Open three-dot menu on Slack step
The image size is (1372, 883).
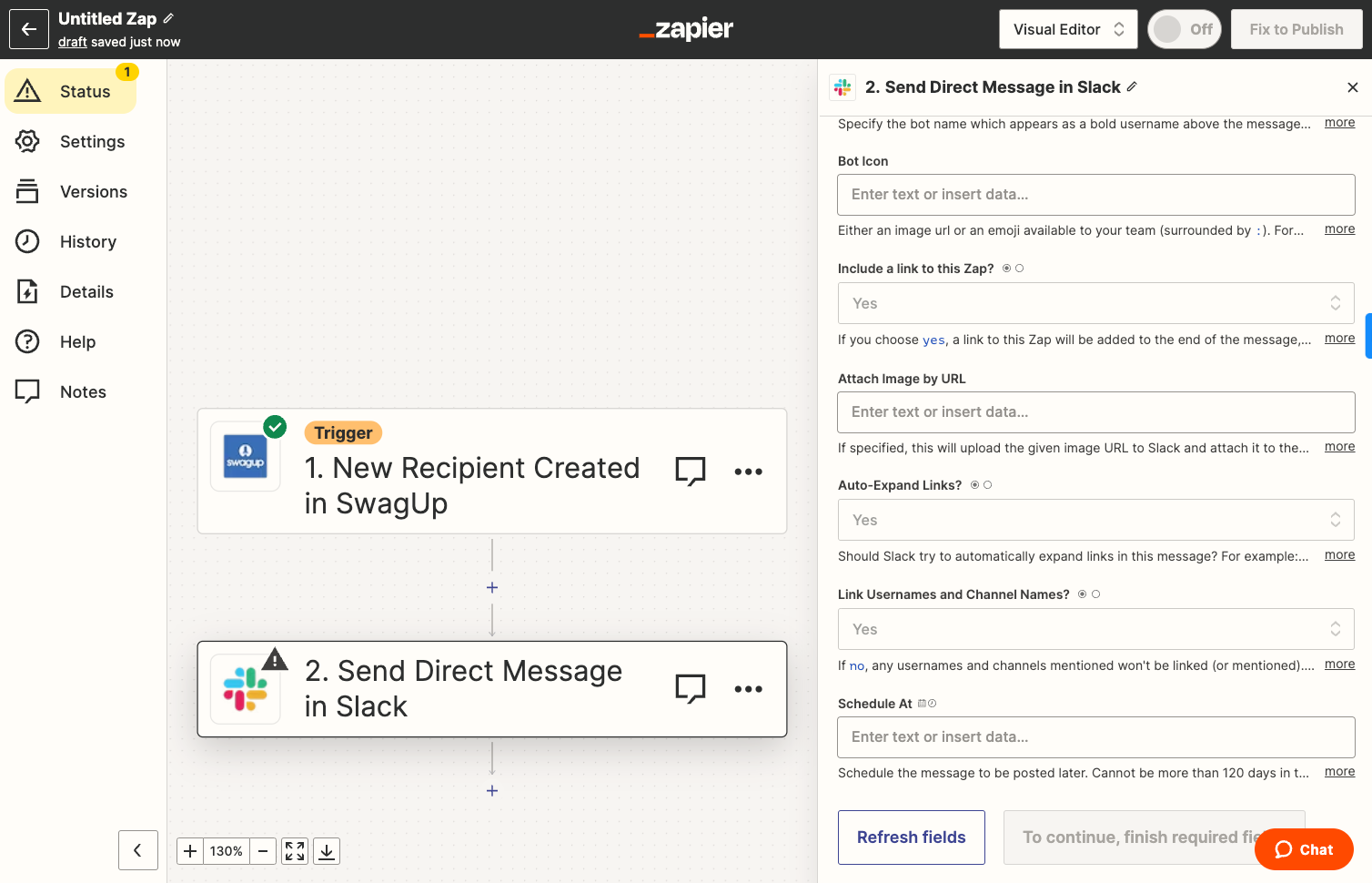click(x=748, y=689)
